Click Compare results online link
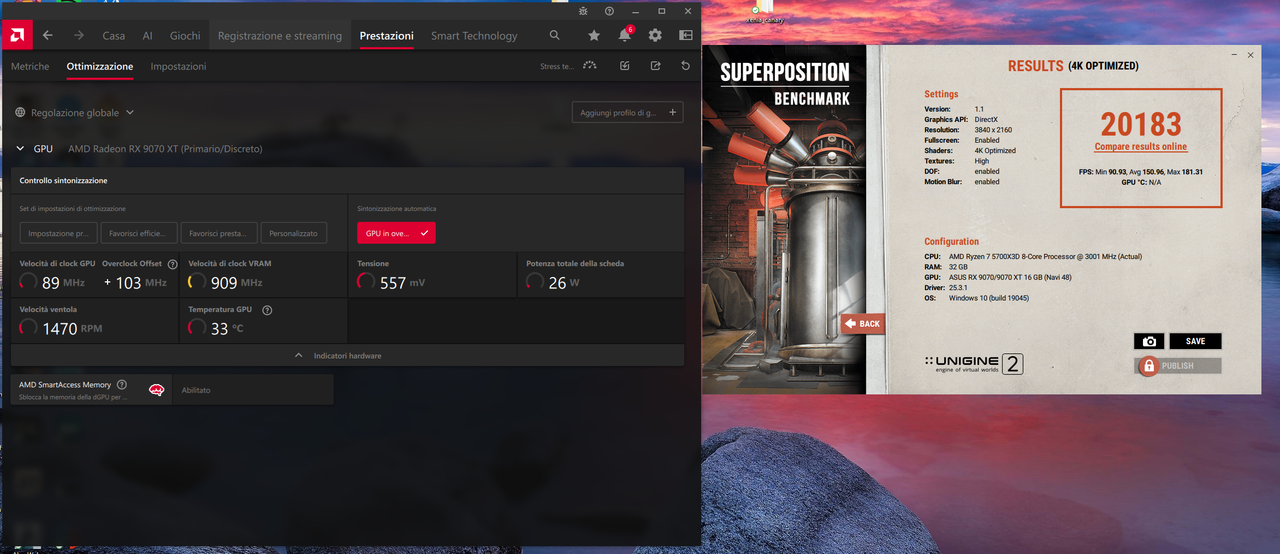 [1141, 147]
